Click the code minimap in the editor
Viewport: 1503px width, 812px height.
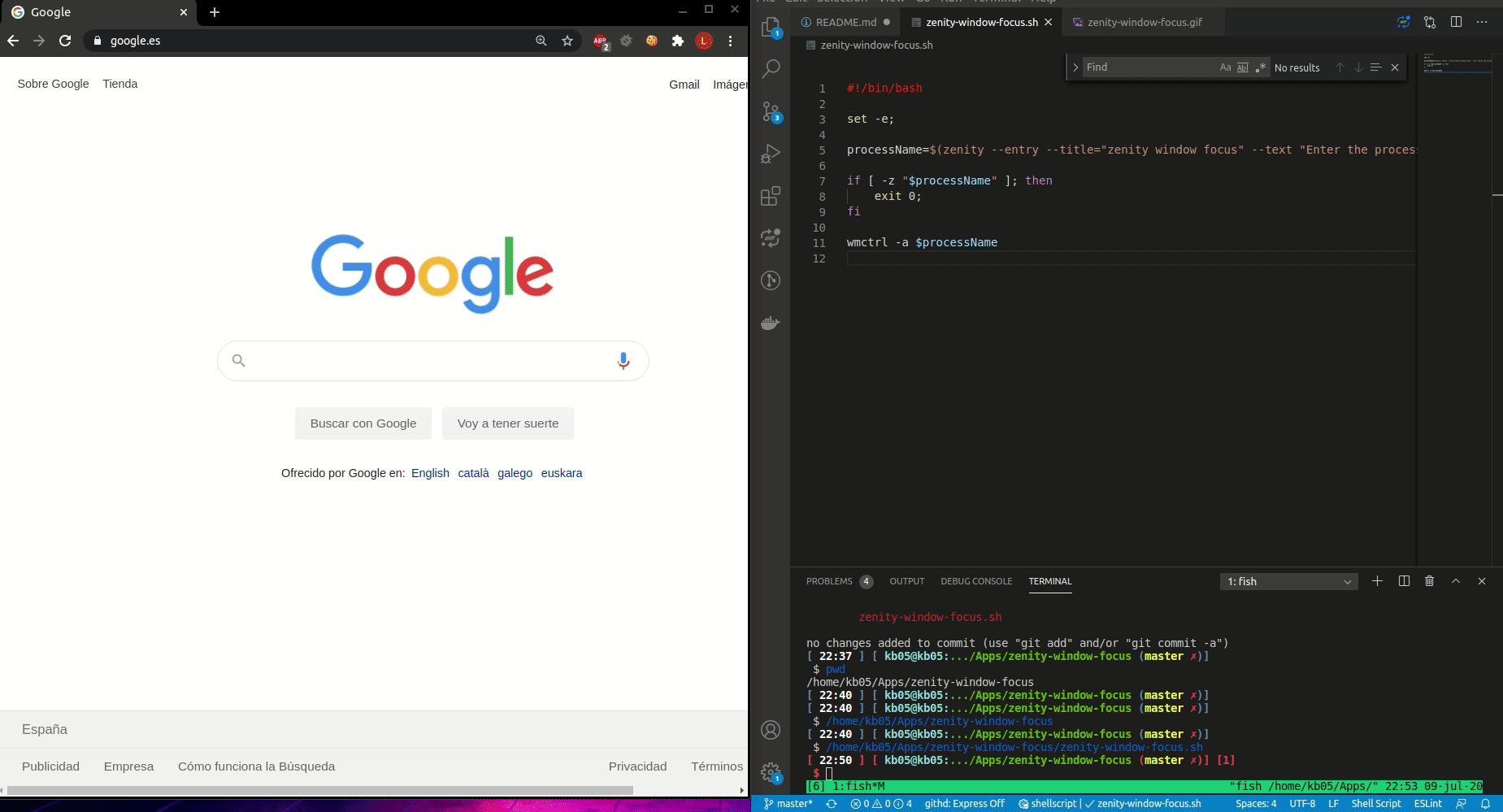coord(1457,63)
